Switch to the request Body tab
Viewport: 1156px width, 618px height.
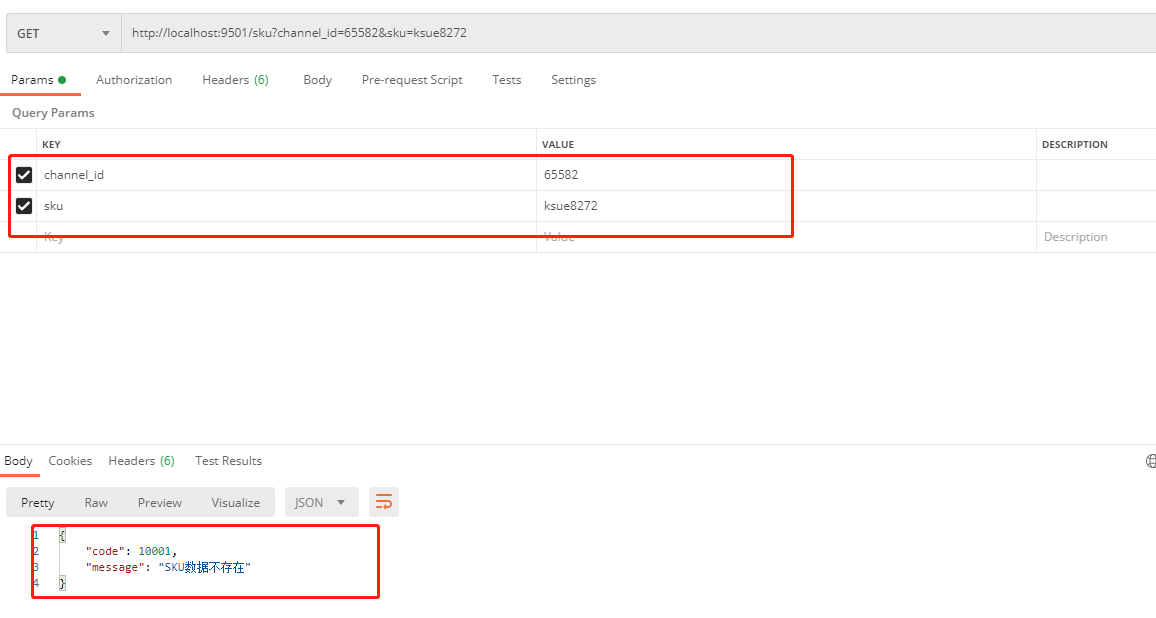click(x=317, y=80)
